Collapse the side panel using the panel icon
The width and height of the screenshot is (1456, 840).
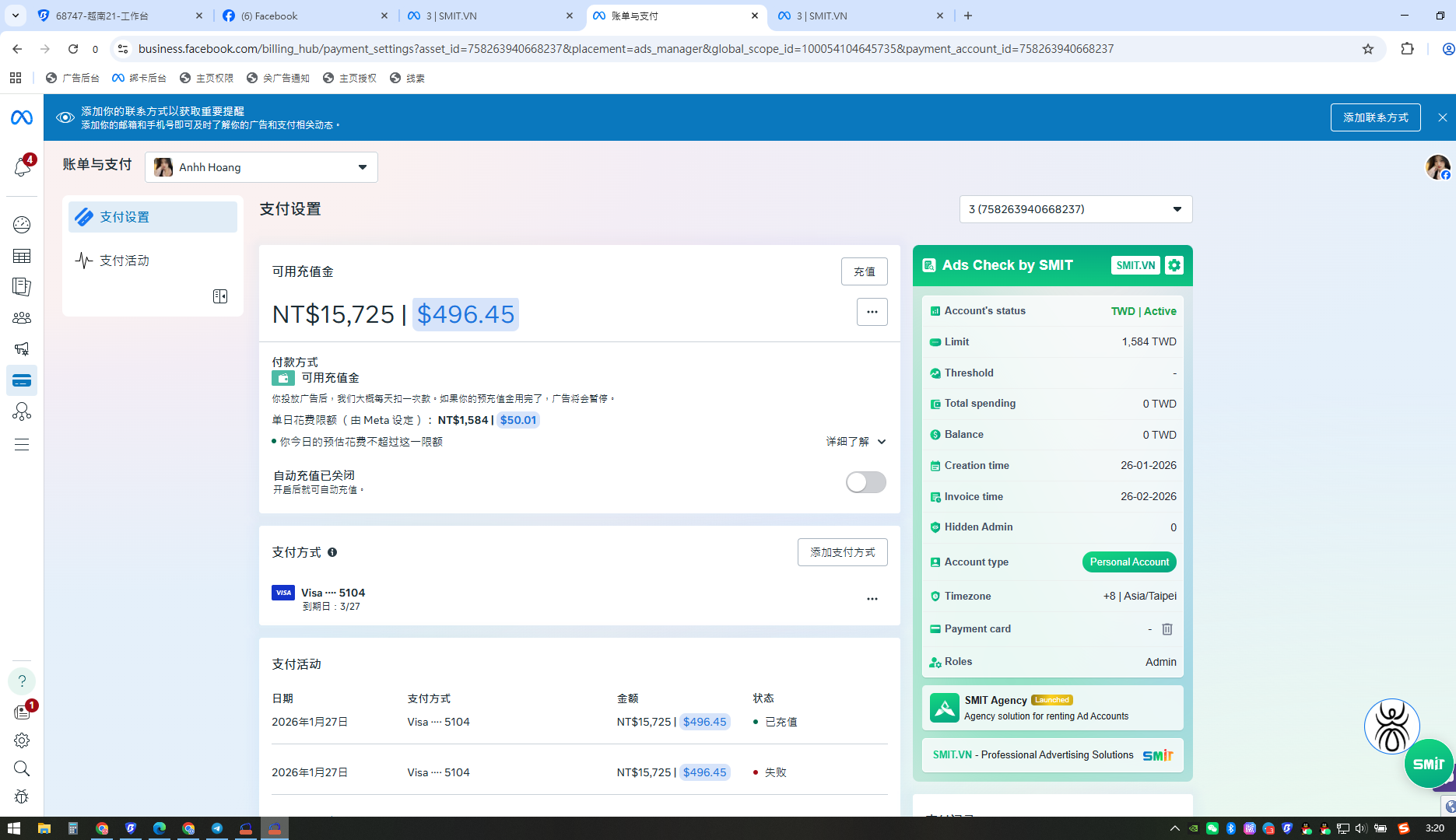click(220, 296)
